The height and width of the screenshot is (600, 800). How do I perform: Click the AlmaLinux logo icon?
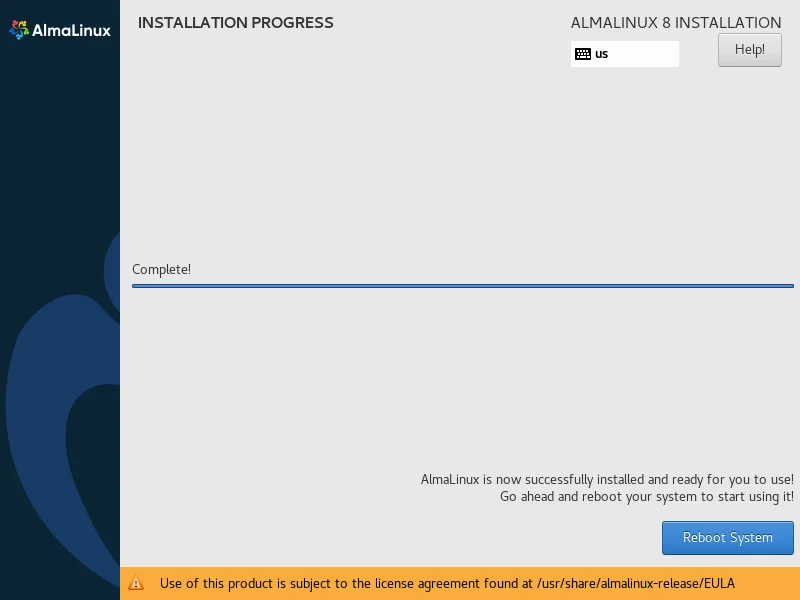coord(19,30)
